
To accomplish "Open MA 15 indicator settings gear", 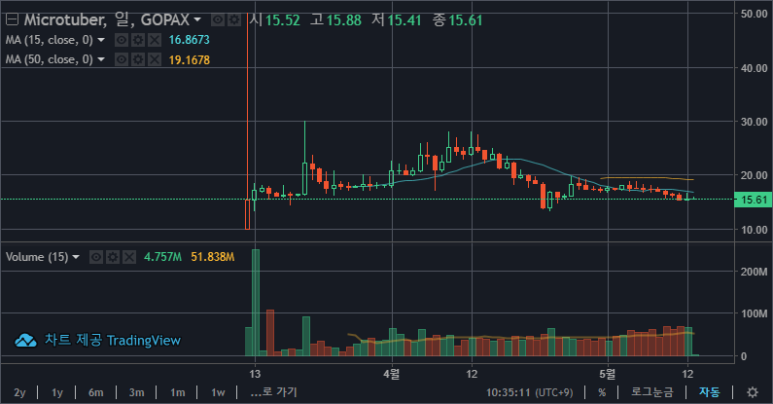I will [x=137, y=40].
